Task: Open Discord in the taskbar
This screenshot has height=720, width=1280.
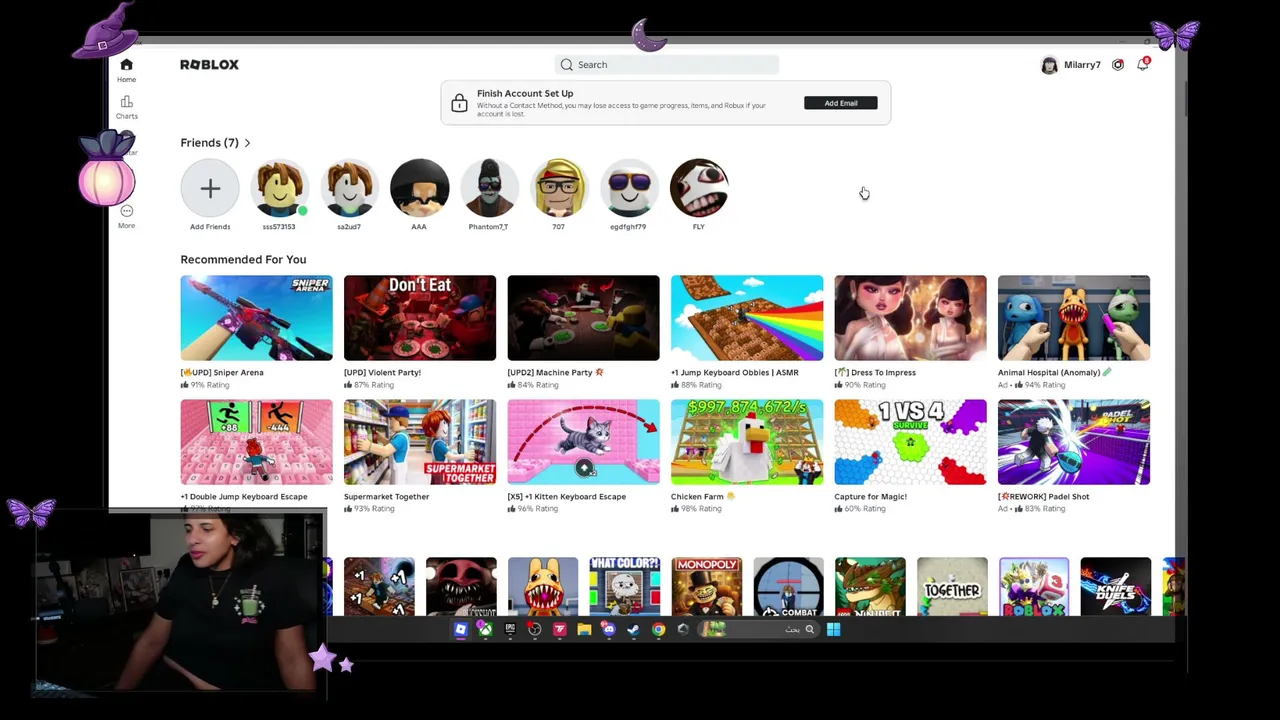Action: pos(609,630)
